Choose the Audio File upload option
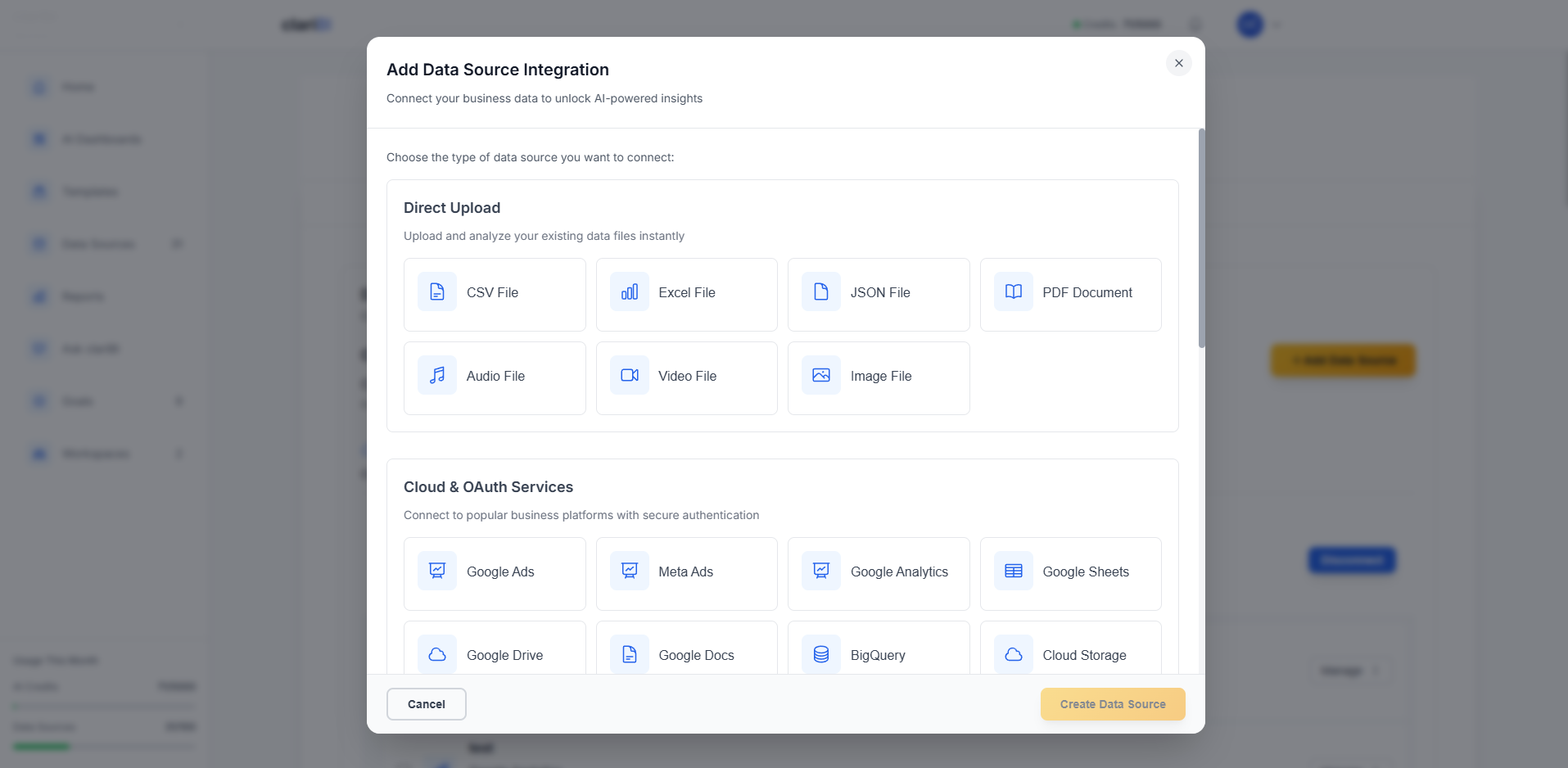Screen dimensions: 1568x768 tap(494, 377)
